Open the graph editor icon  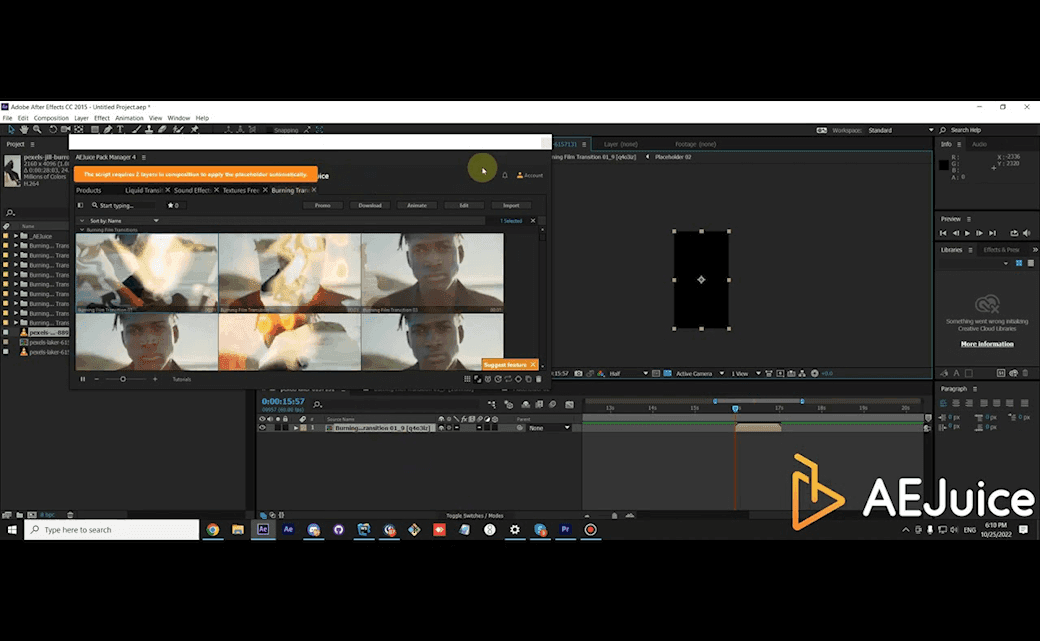click(570, 404)
